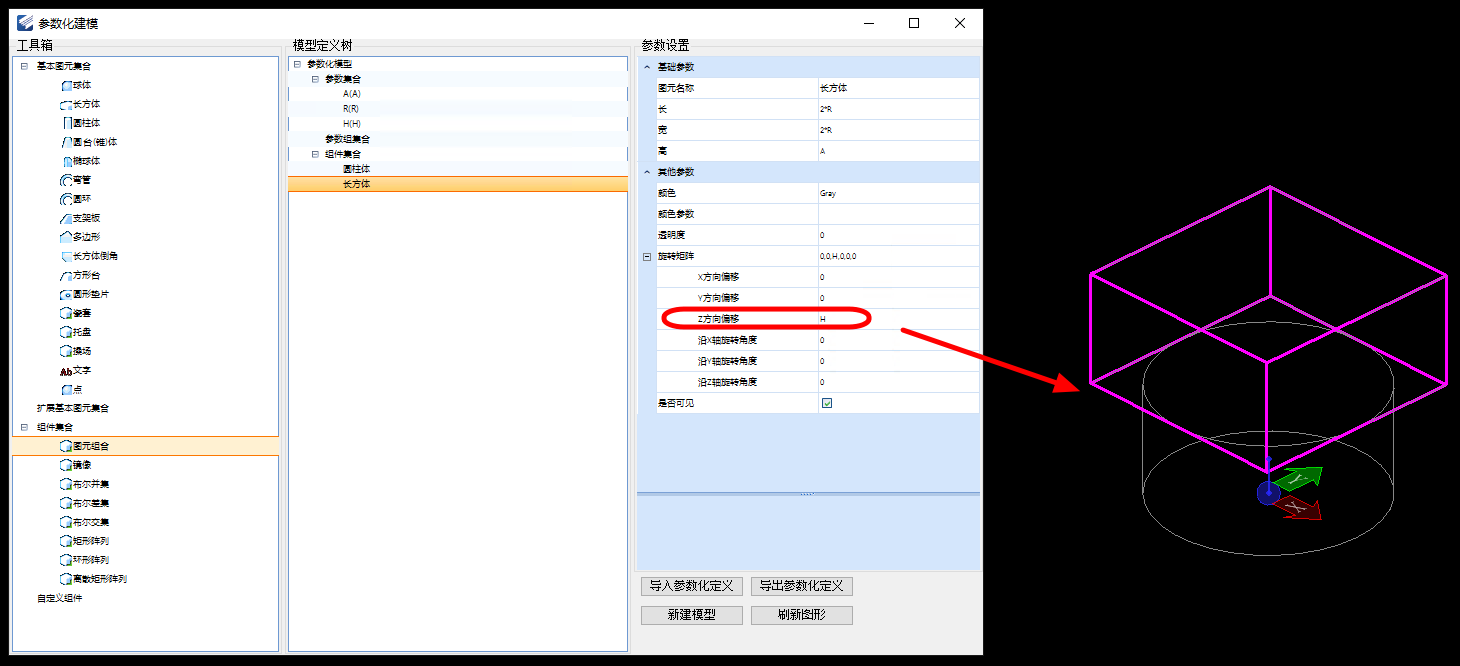
Task: Pick the 点 point icon
Action: pos(66,389)
